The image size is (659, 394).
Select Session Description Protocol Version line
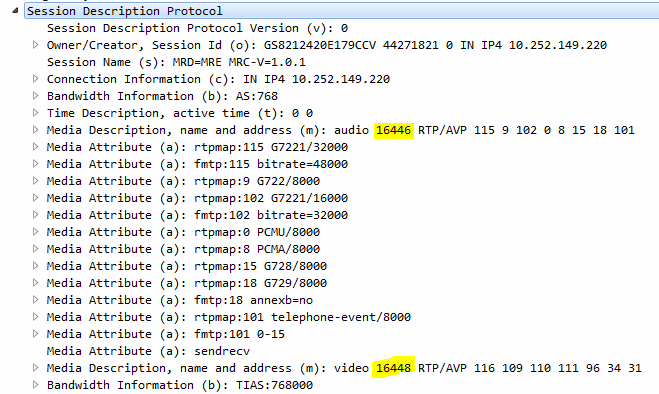point(198,28)
